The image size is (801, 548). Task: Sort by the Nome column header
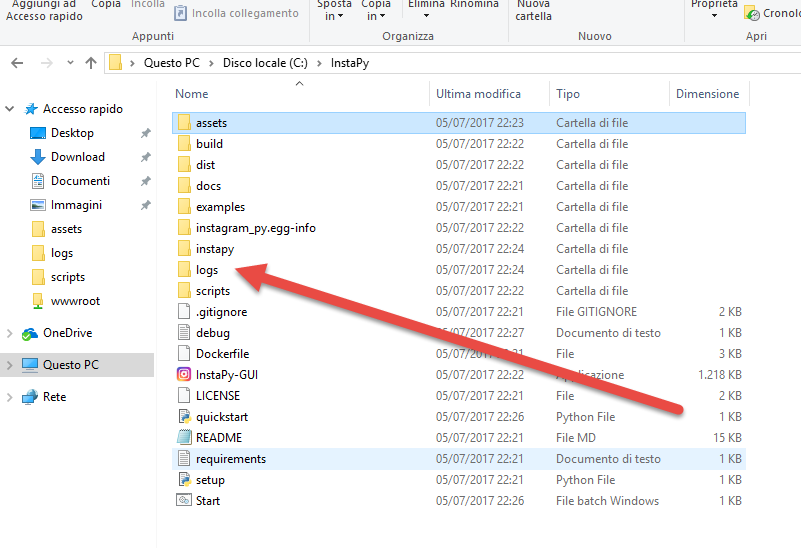[x=300, y=93]
